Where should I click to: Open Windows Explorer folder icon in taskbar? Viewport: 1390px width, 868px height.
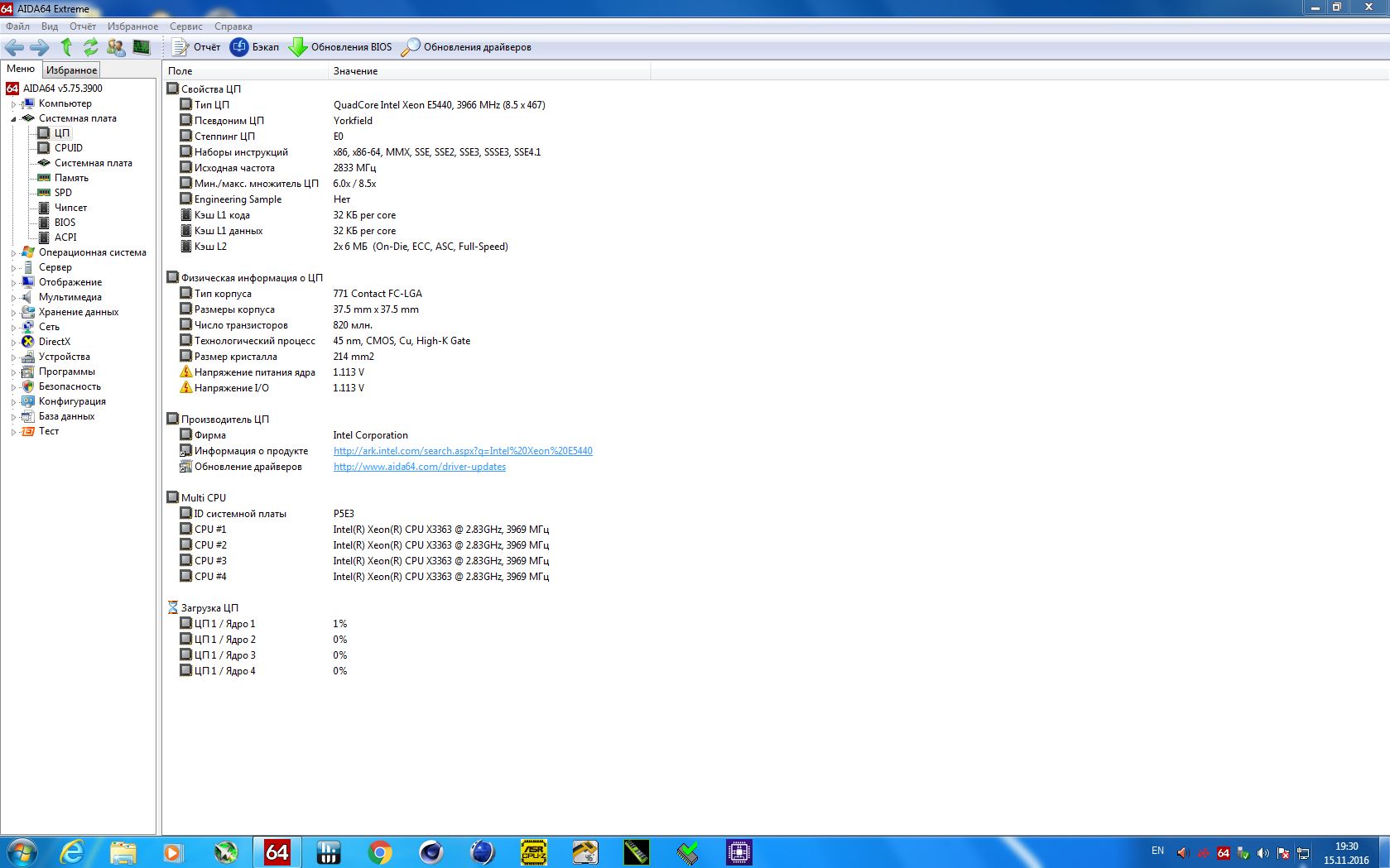pyautogui.click(x=123, y=851)
